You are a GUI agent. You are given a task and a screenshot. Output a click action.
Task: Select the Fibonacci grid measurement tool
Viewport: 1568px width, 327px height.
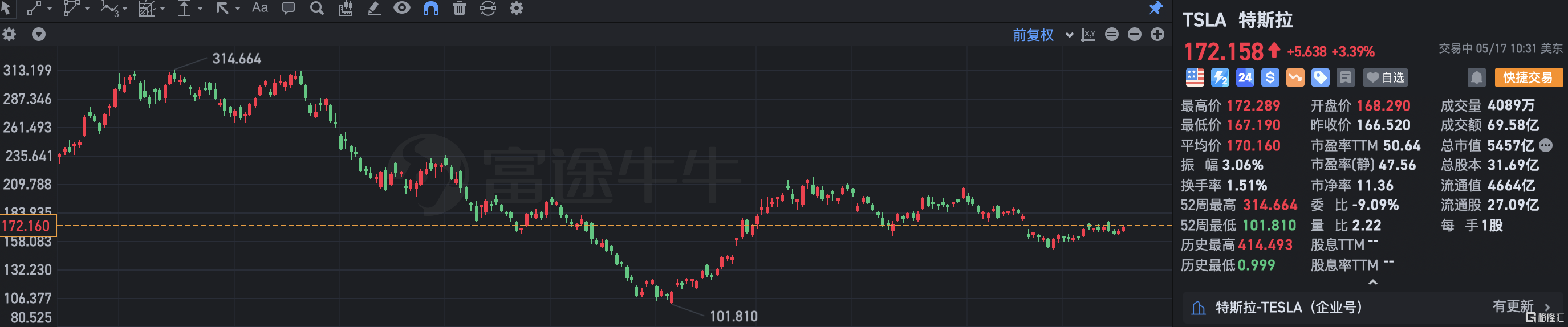pyautogui.click(x=146, y=8)
